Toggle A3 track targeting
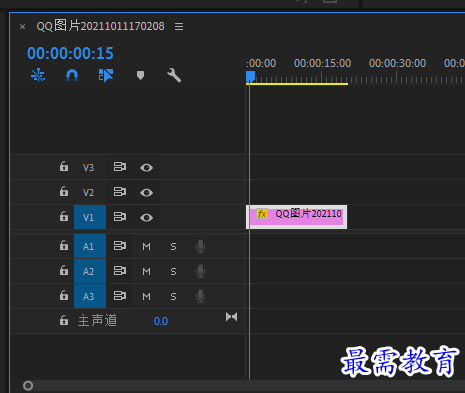Viewport: 465px width, 393px height. 90,296
